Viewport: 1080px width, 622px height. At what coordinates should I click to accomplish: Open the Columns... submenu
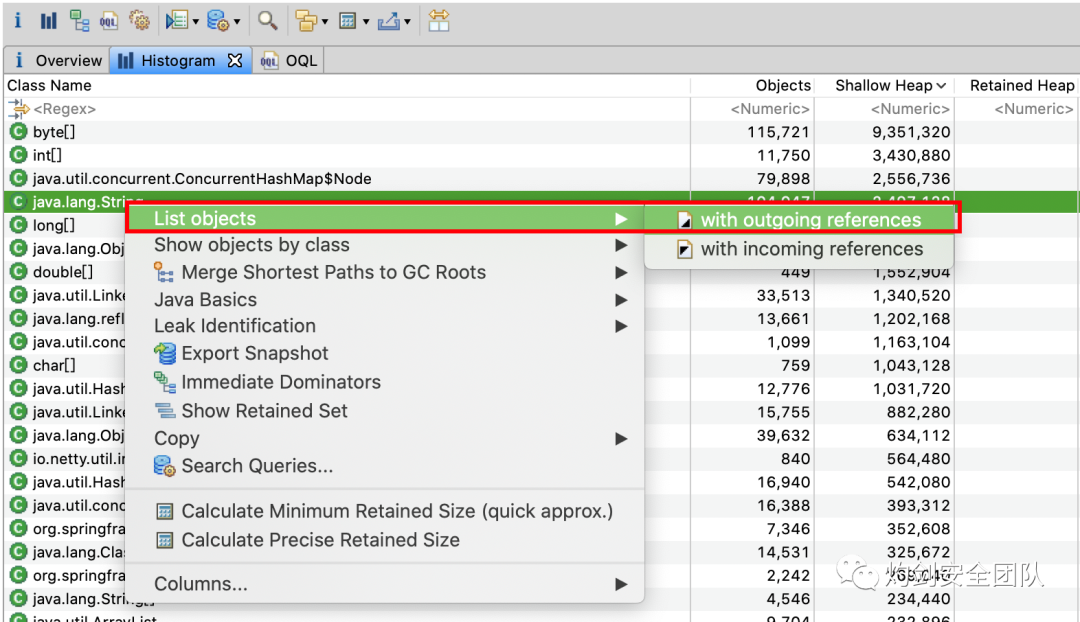pos(385,584)
